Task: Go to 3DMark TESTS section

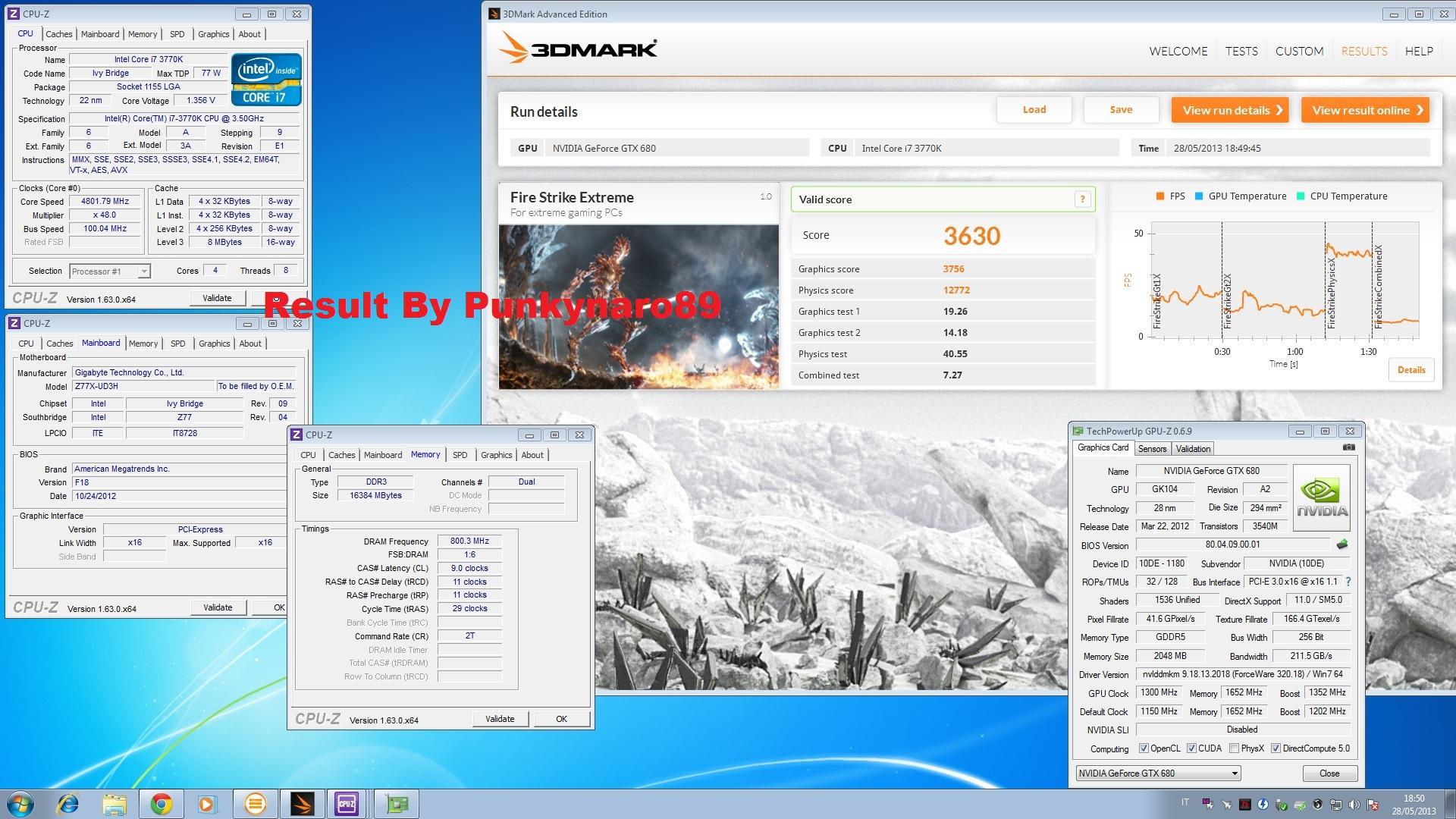Action: (x=1241, y=51)
